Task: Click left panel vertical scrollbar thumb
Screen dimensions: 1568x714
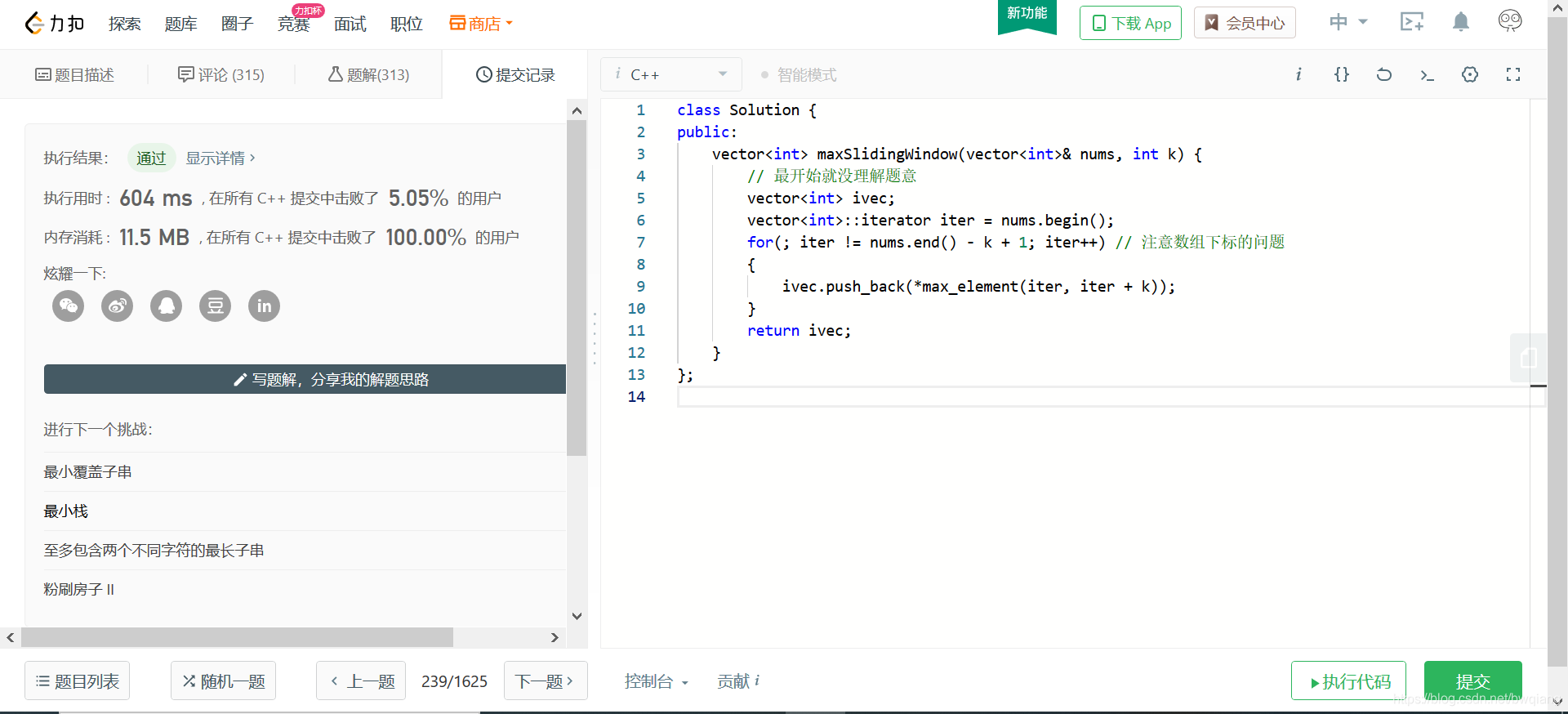Action: (x=577, y=288)
